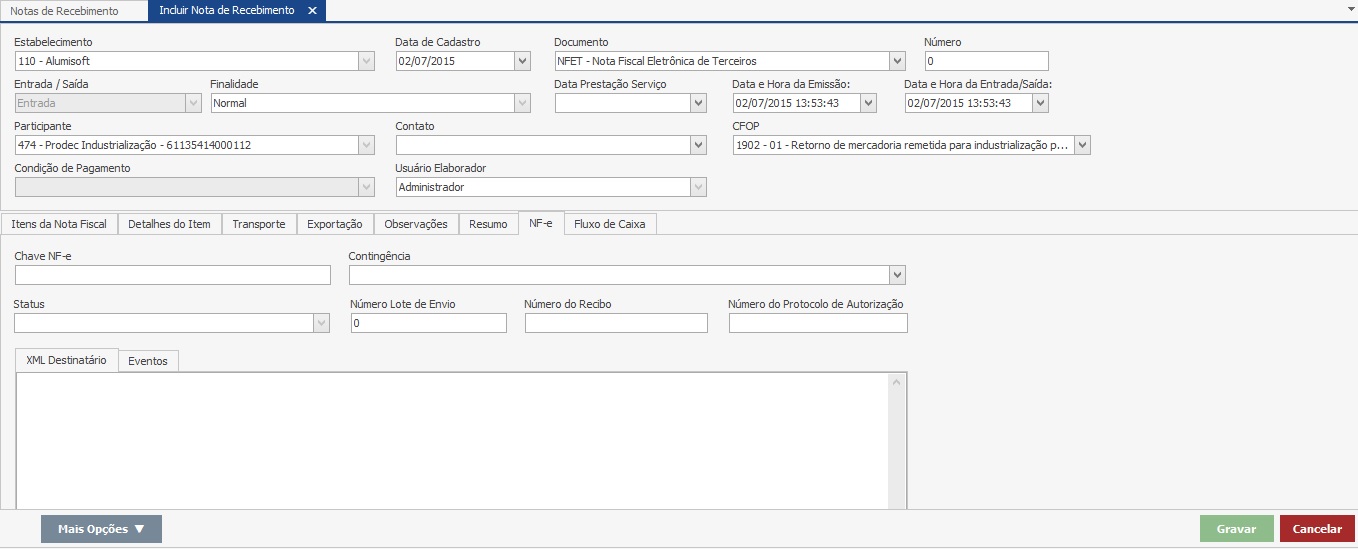The image size is (1358, 549).
Task: Expand the Usuário Elaborador dropdown
Action: click(698, 187)
